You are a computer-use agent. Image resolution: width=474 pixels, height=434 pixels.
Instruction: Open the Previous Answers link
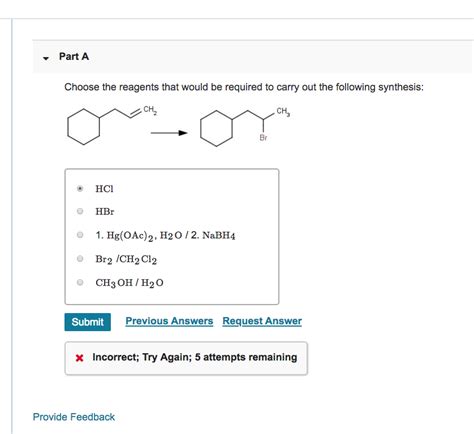(169, 321)
